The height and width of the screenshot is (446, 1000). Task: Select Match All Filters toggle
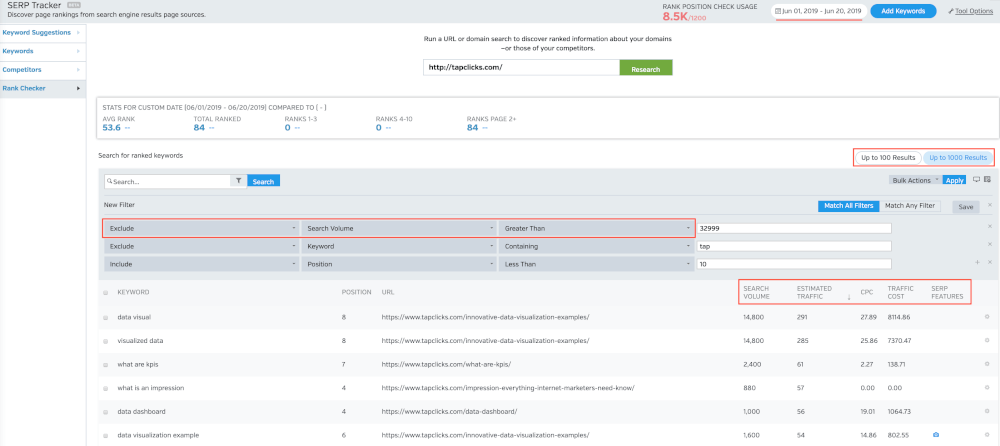pyautogui.click(x=848, y=205)
